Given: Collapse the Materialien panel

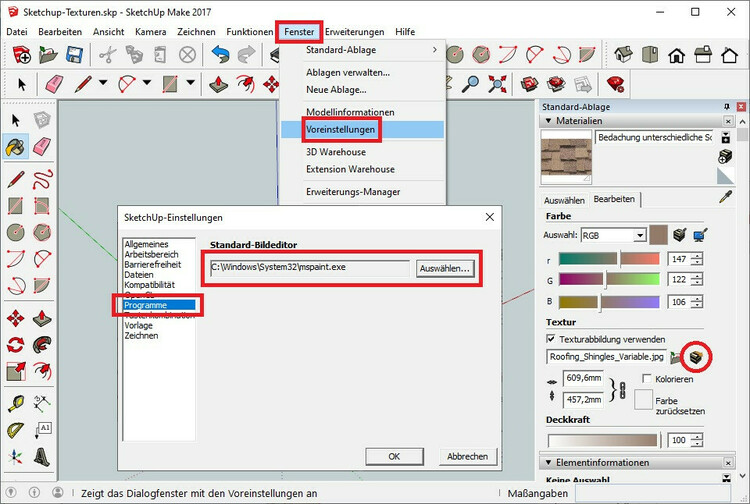Looking at the screenshot, I should pos(548,121).
